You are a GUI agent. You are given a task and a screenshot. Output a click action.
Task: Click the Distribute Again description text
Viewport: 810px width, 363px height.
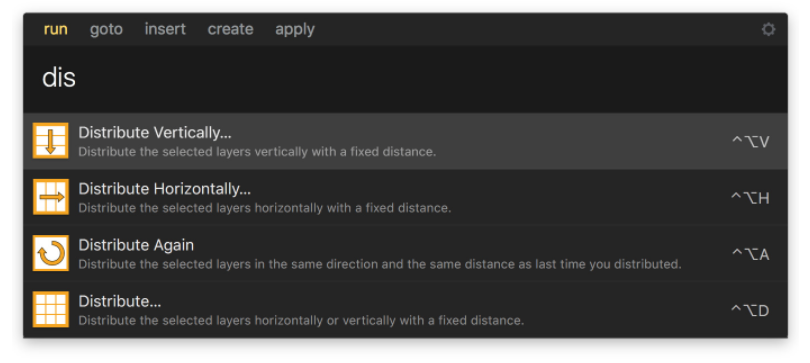pos(380,264)
